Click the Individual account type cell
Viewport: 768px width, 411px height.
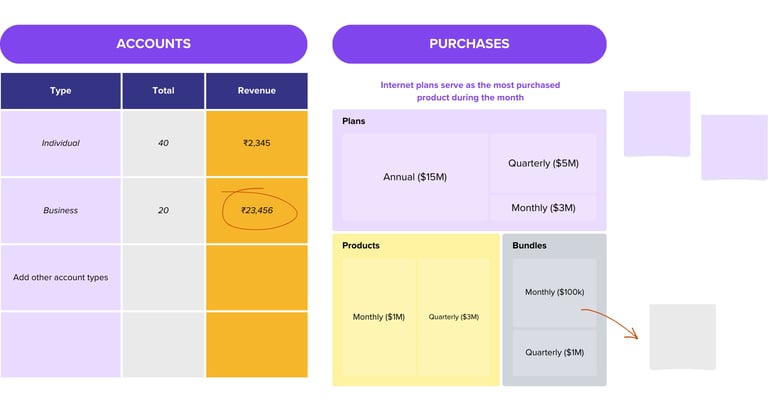(61, 143)
